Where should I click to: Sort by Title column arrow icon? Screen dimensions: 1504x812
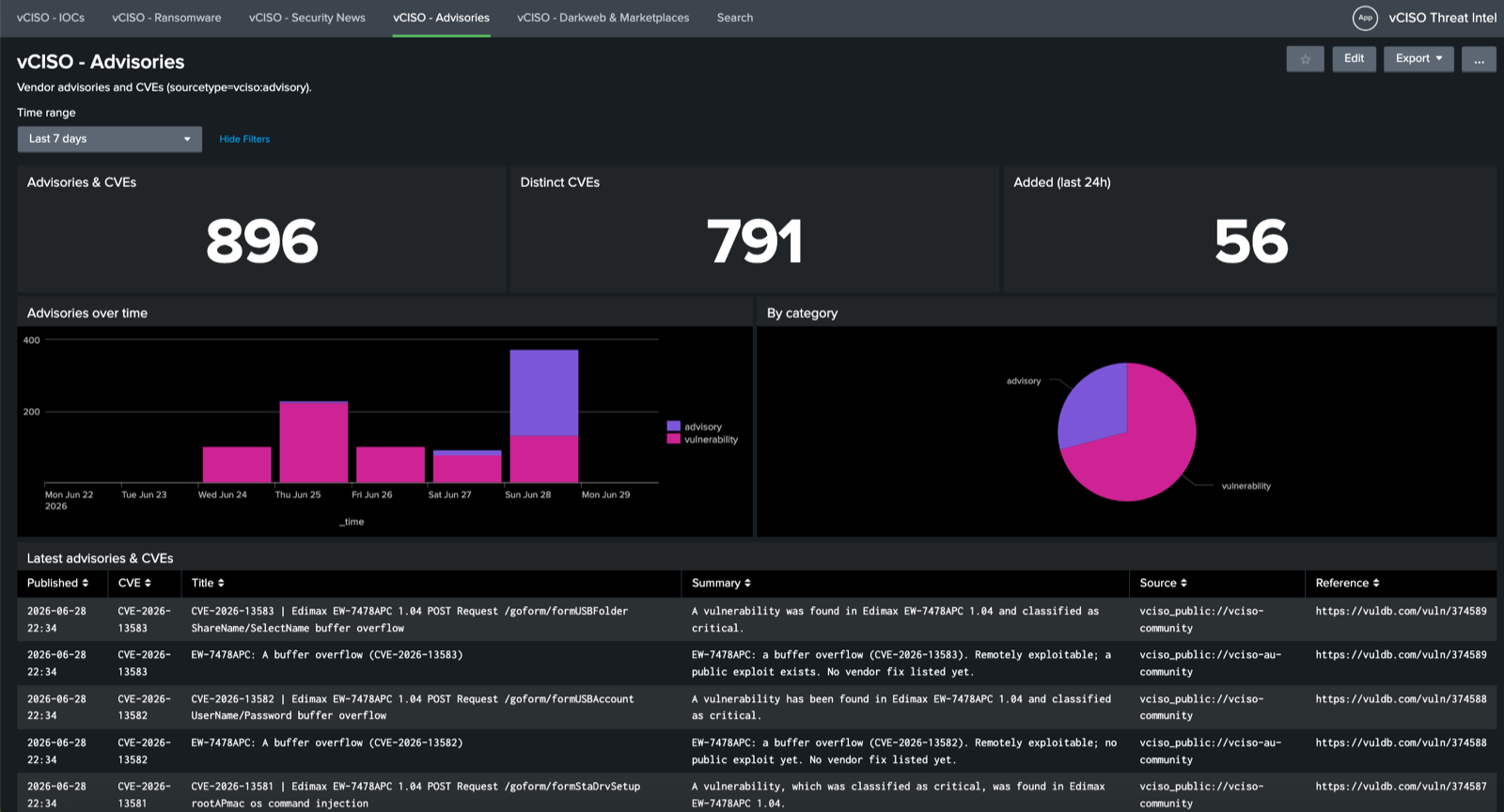221,584
